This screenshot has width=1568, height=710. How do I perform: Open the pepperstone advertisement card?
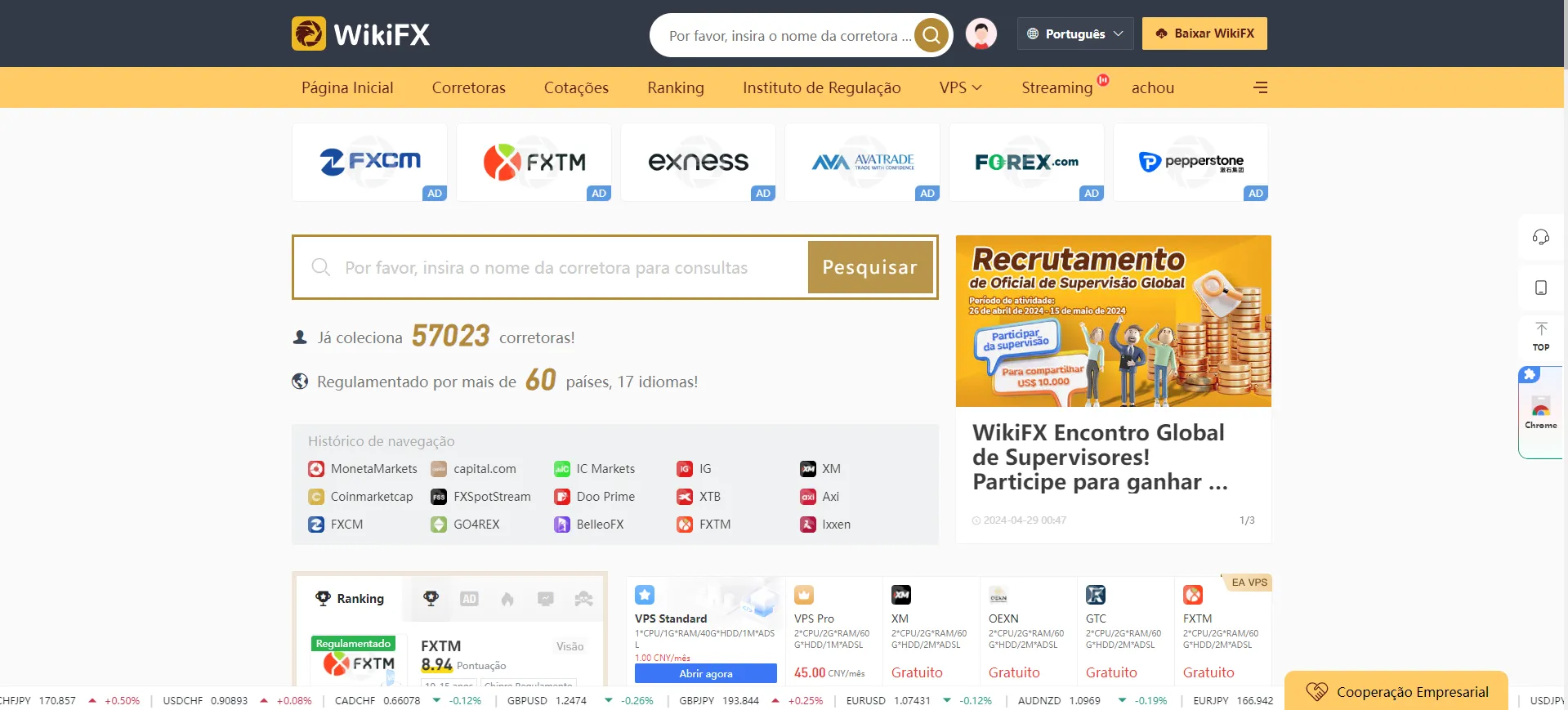click(1191, 162)
